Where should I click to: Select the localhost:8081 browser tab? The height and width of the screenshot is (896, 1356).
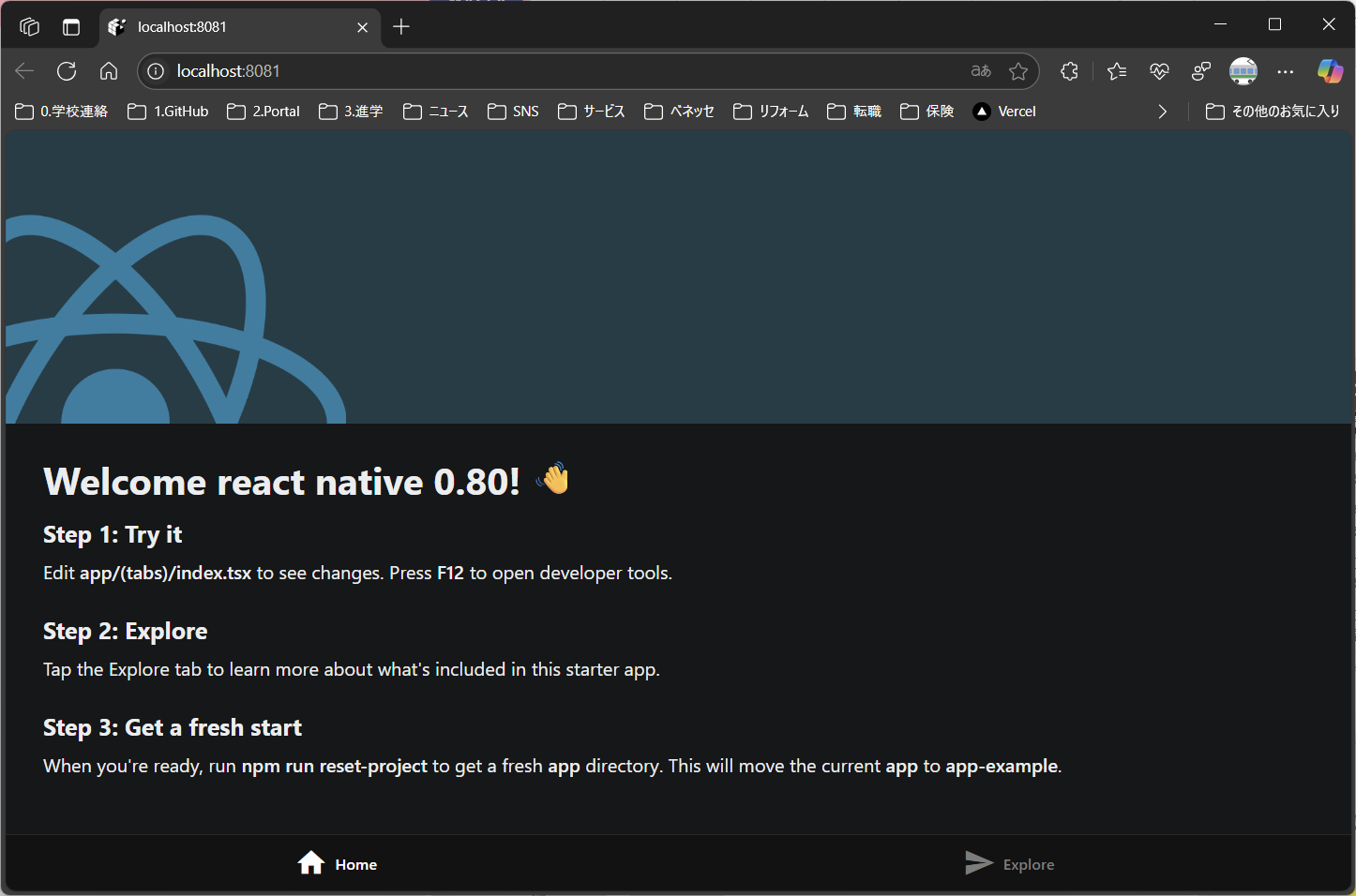pos(239,27)
